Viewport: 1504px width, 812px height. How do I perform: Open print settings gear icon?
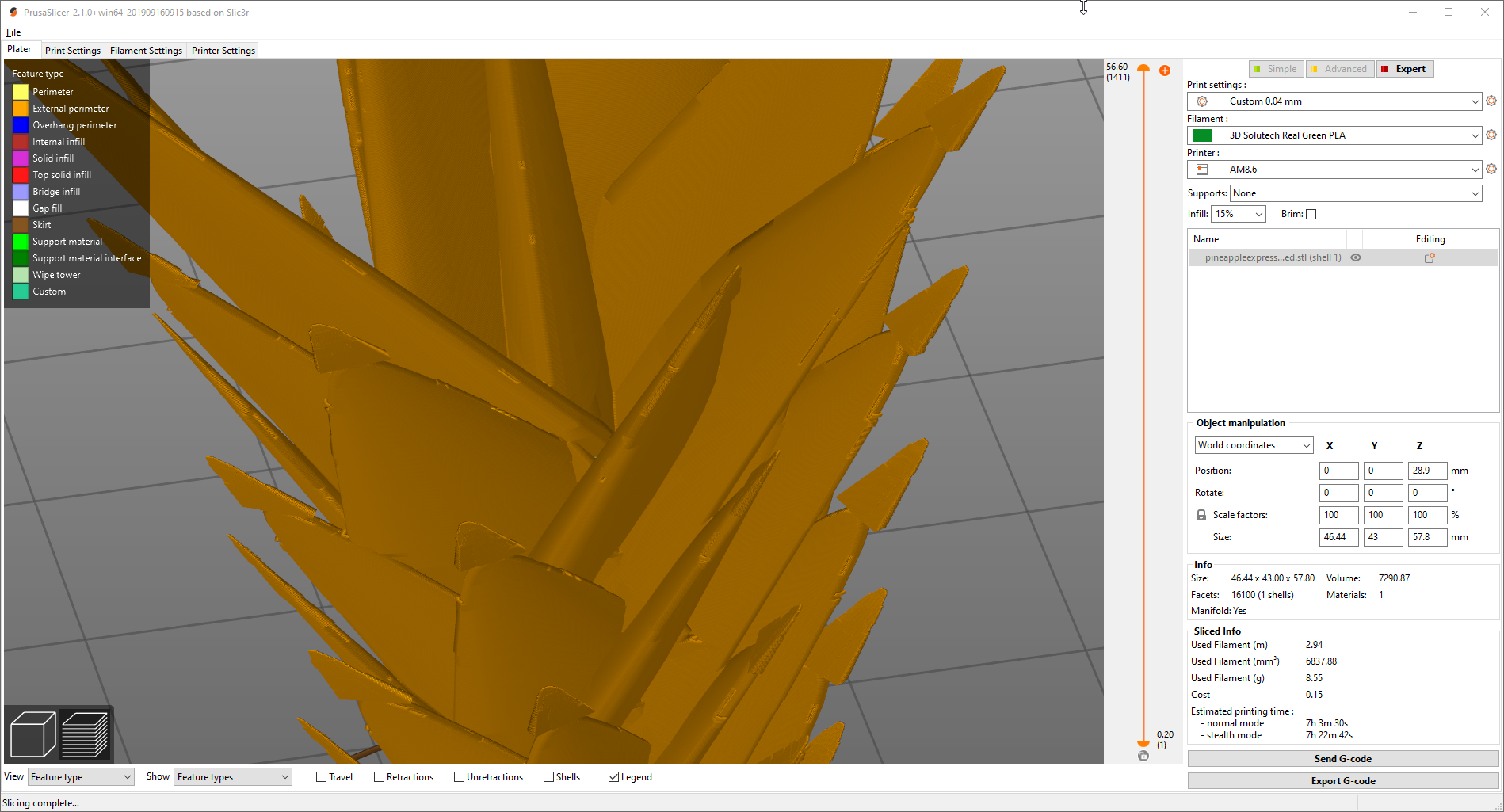coord(1491,101)
